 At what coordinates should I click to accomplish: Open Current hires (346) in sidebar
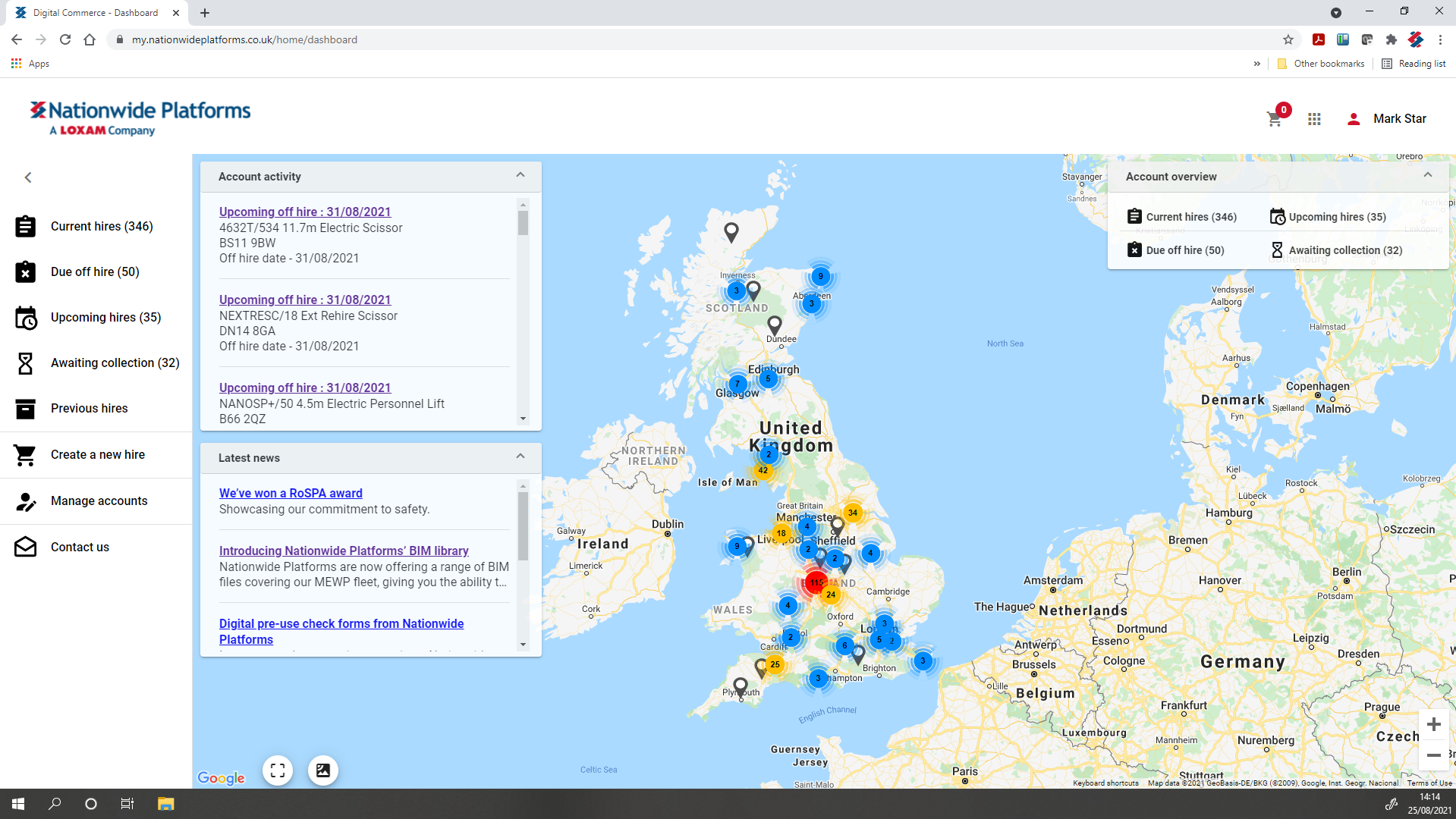[102, 226]
